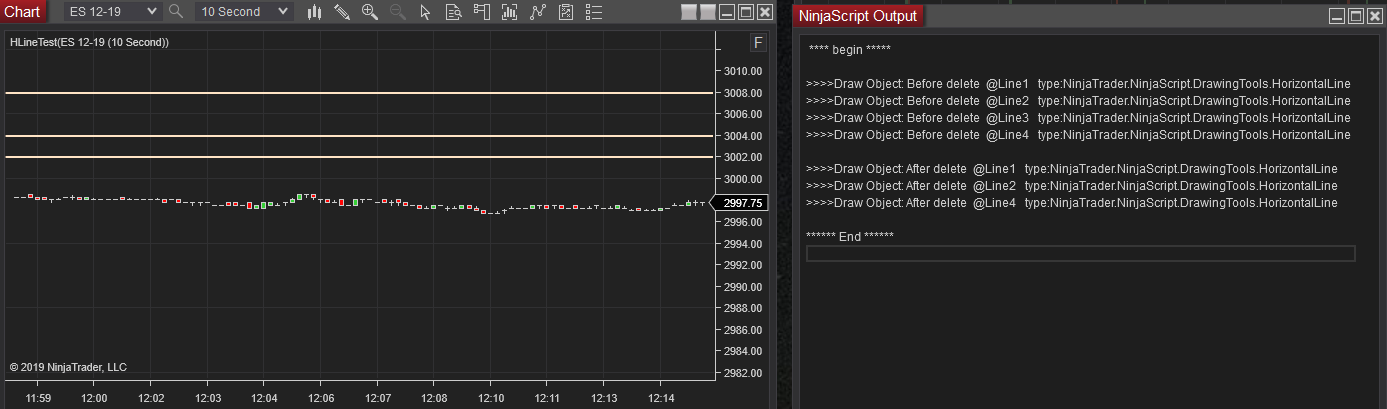Viewport: 1387px width, 409px height.
Task: Click the 'After delete @Line2' output line
Action: coord(1071,186)
